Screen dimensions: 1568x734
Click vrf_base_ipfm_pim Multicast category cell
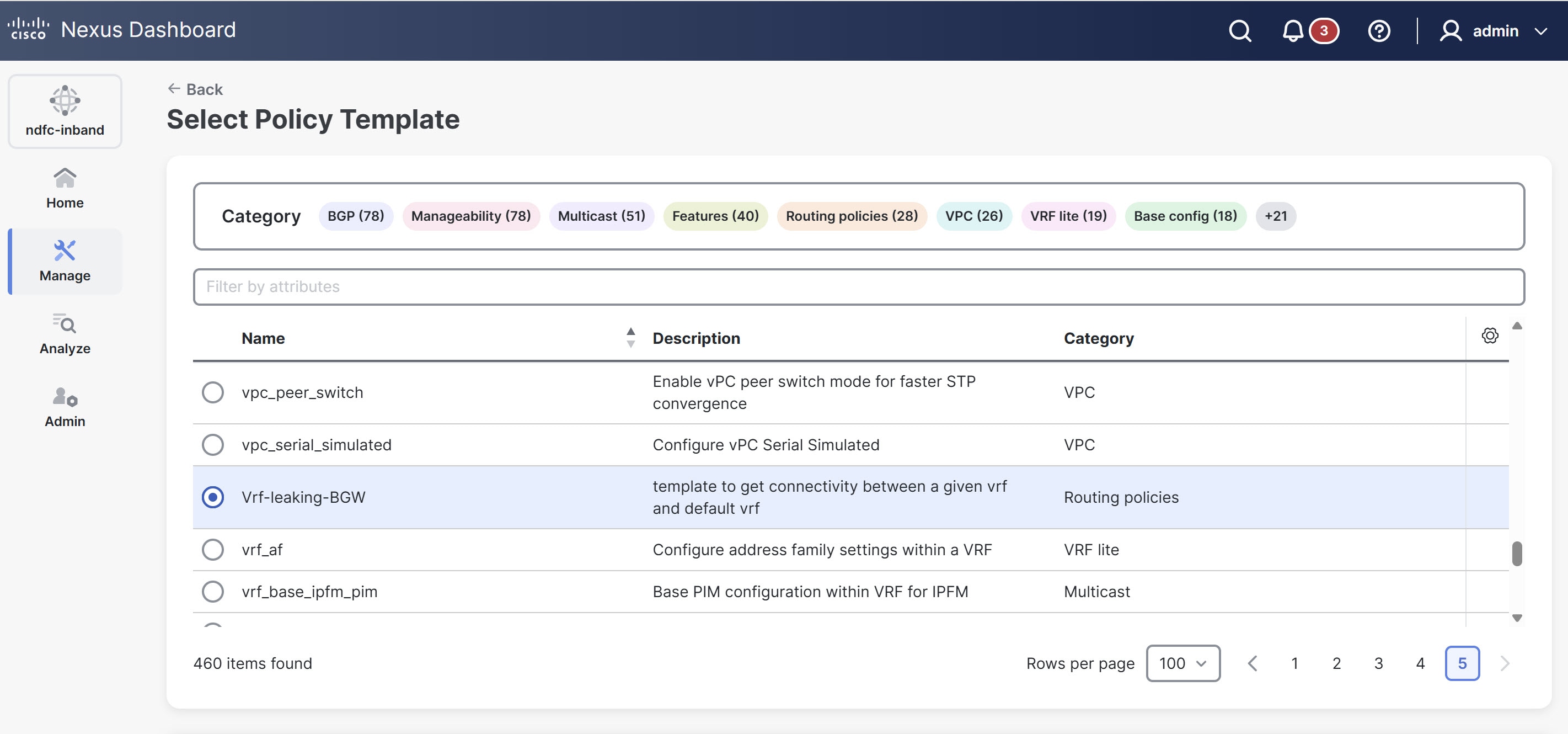coord(1096,592)
